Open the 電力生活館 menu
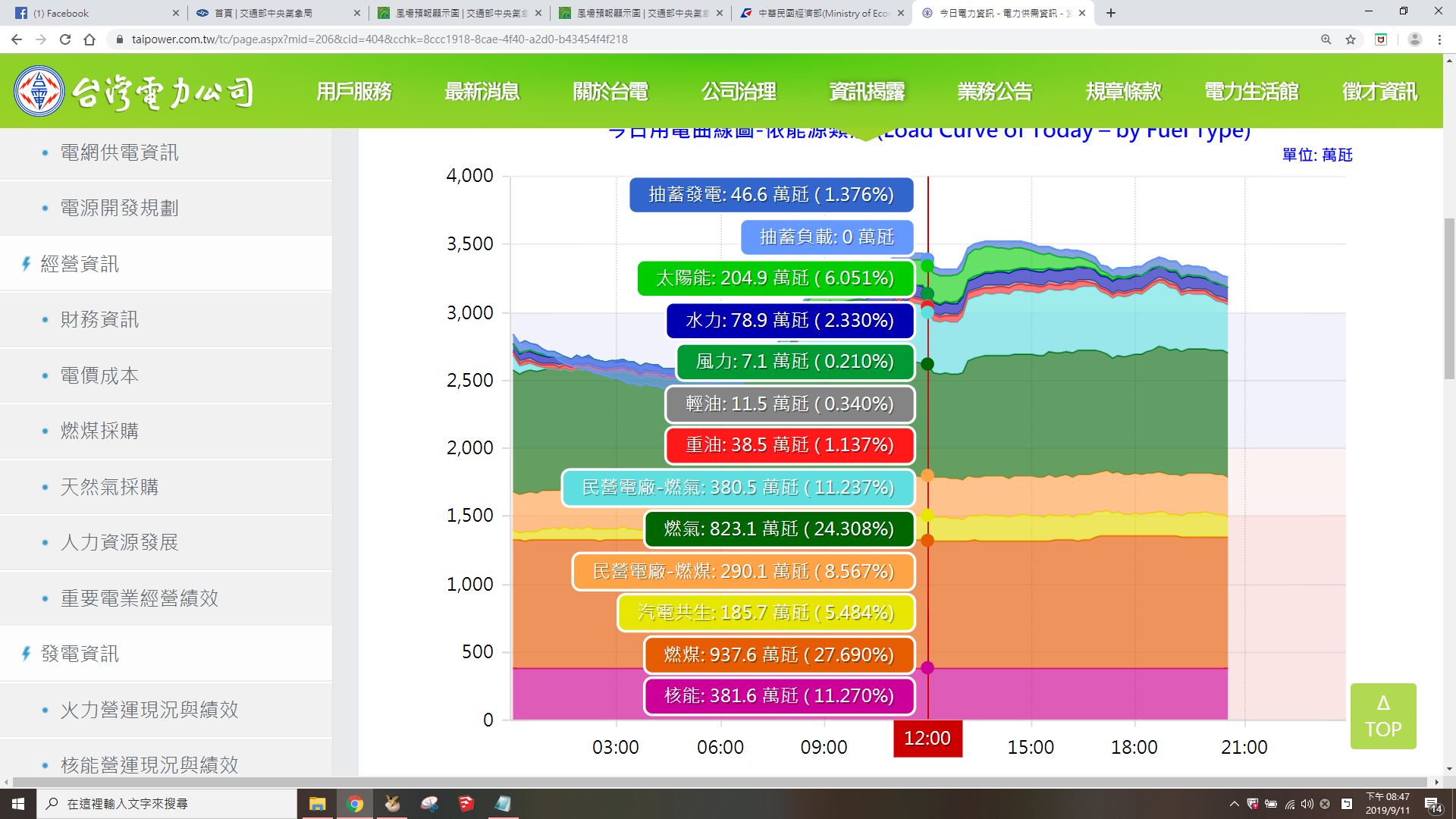This screenshot has height=819, width=1456. point(1251,92)
